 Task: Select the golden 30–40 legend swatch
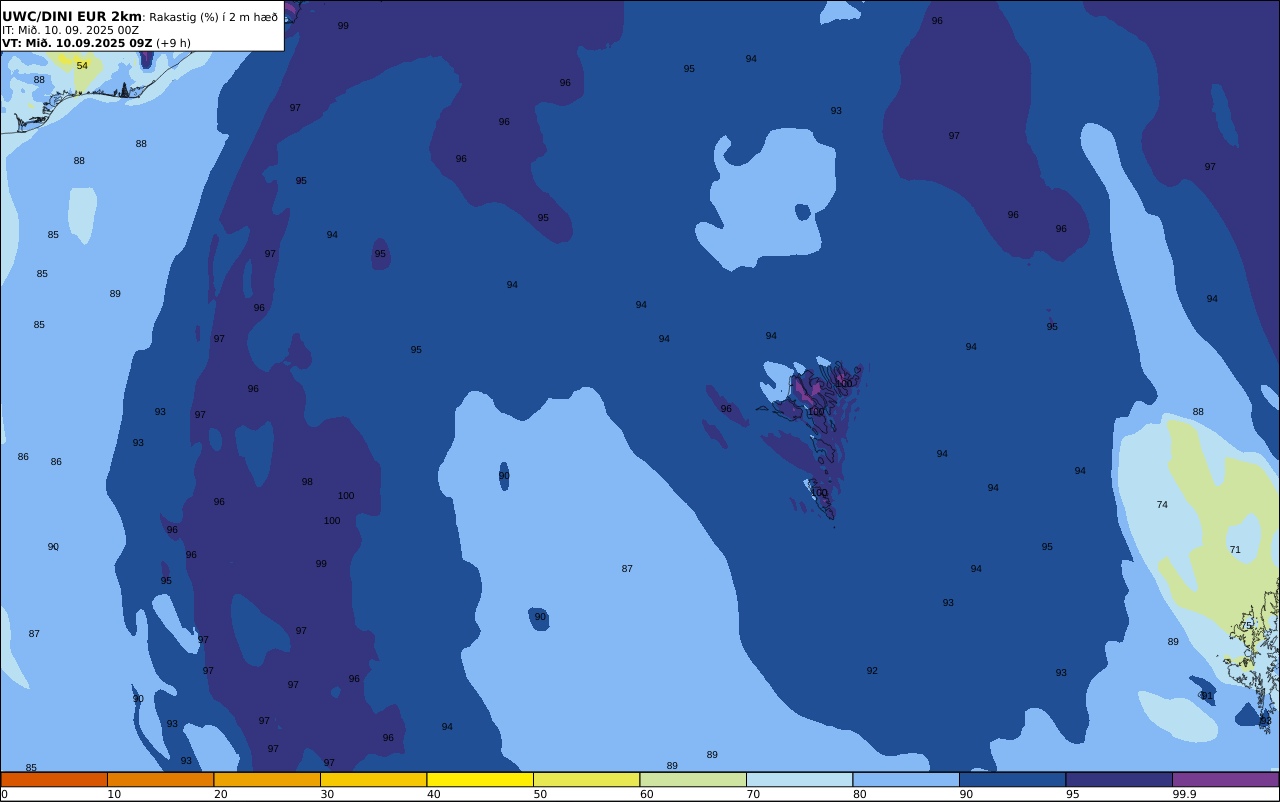[373, 779]
